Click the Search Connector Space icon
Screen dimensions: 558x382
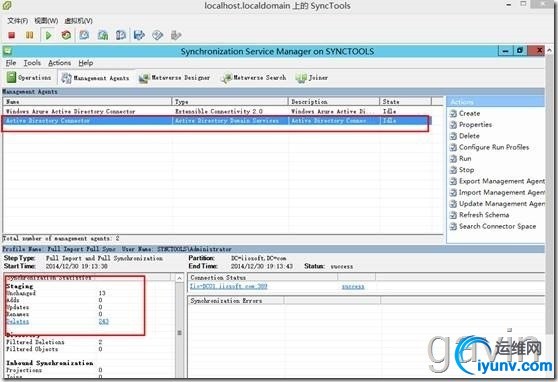(453, 226)
